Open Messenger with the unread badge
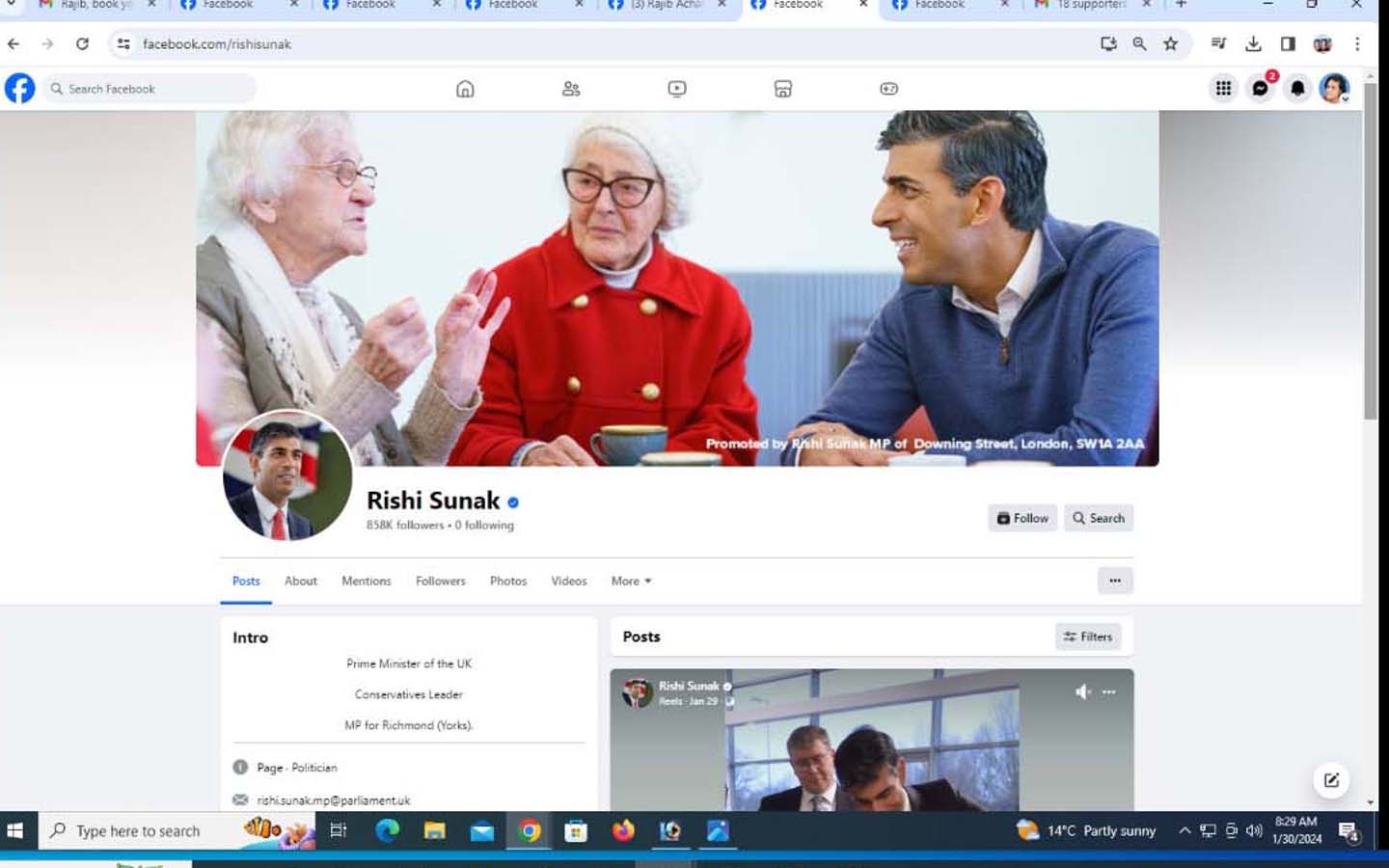 1261,89
